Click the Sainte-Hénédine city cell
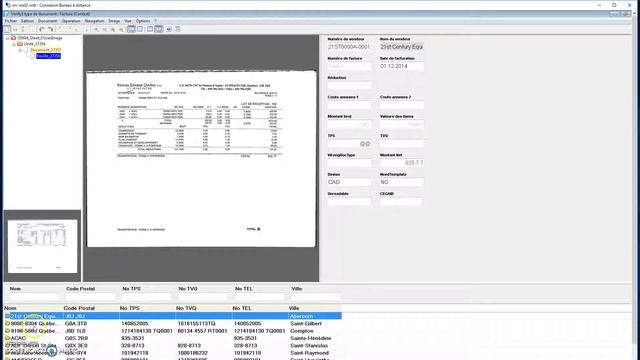Viewport: 640px width, 360px height. (x=311, y=338)
